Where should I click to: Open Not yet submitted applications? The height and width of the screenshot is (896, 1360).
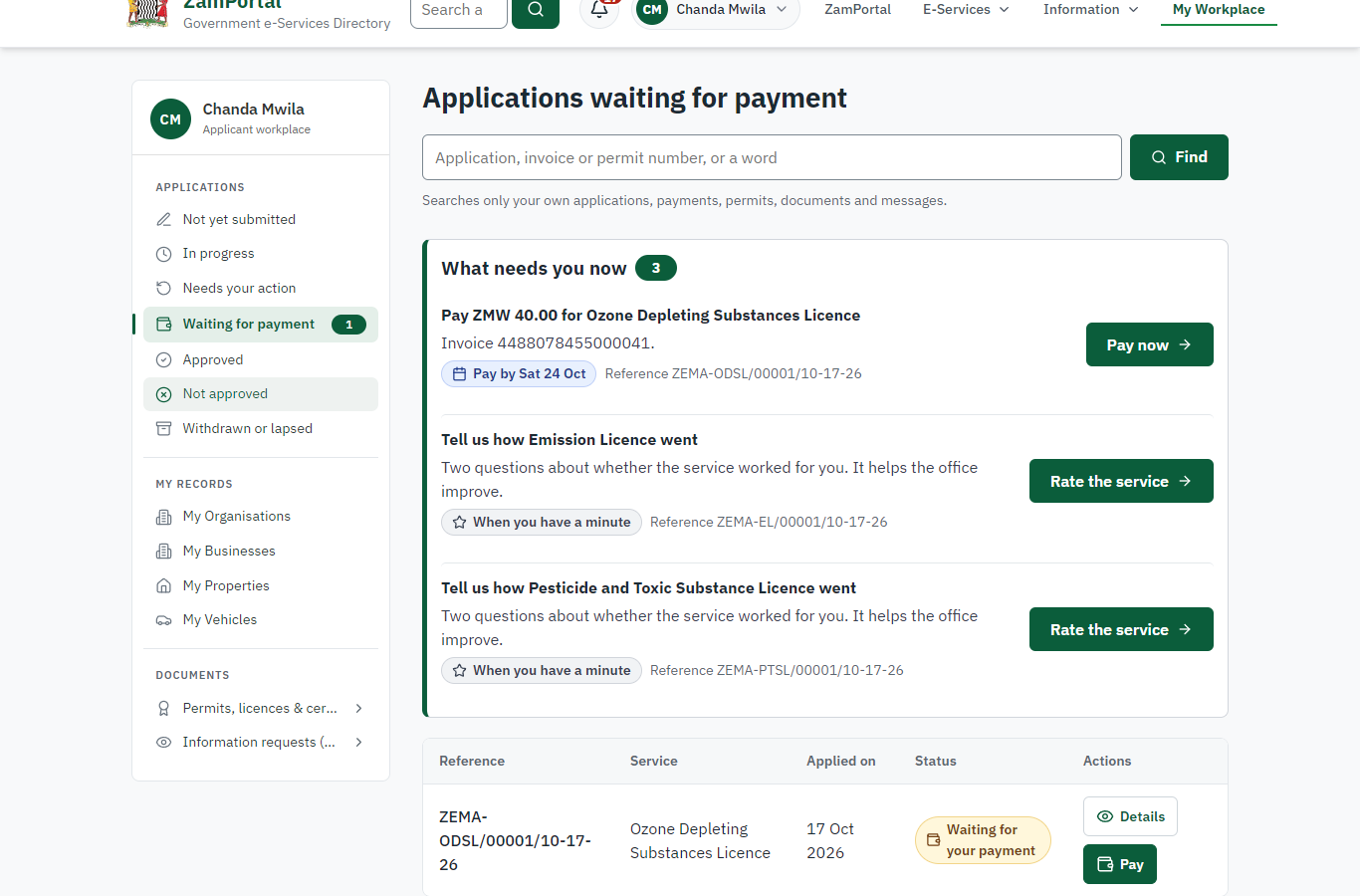[x=261, y=219]
